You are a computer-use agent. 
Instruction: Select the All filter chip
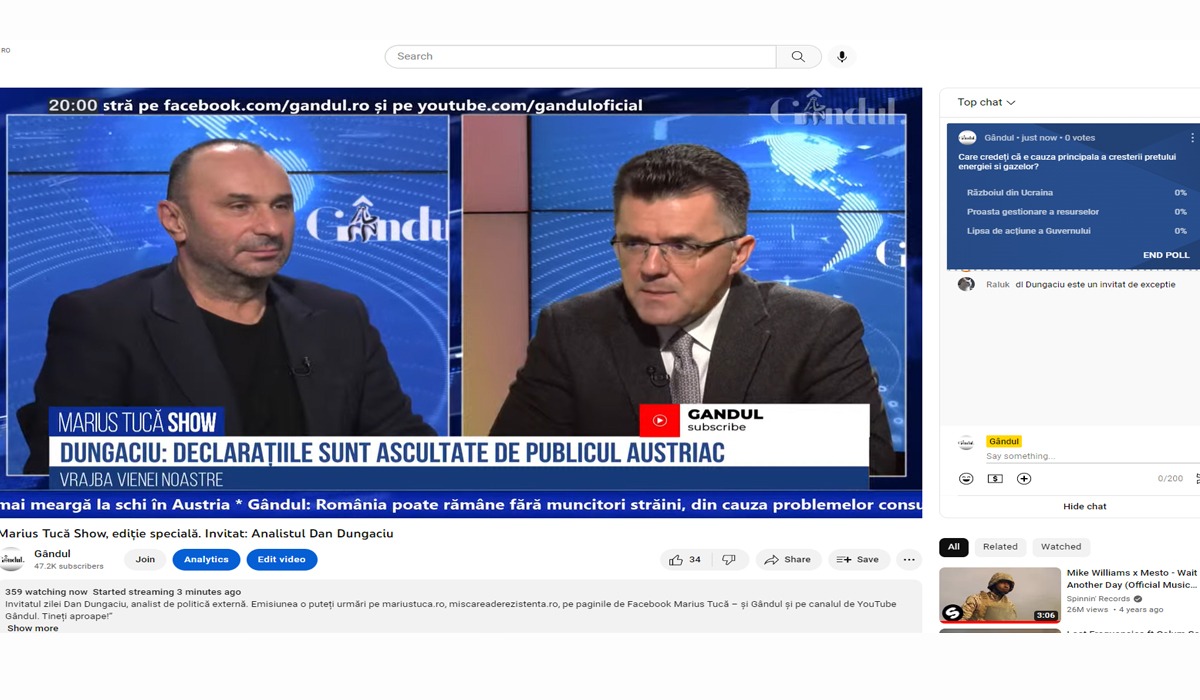pos(954,547)
